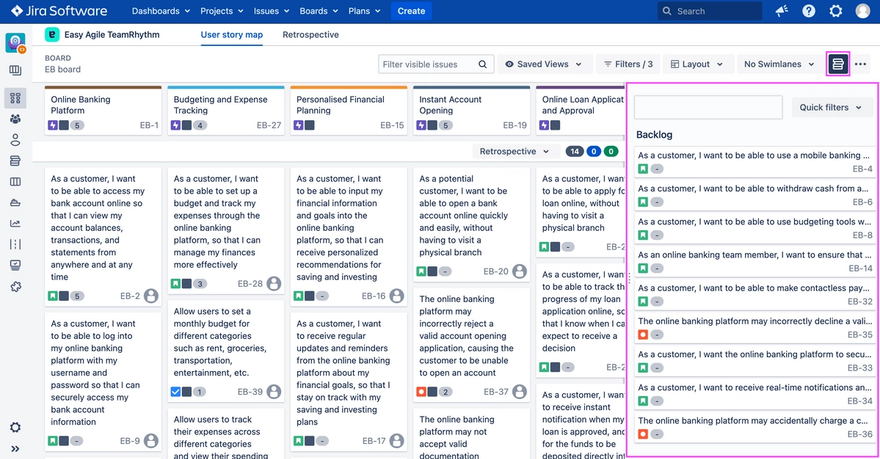Open backlog item EB-14 banking team member

(x=755, y=261)
